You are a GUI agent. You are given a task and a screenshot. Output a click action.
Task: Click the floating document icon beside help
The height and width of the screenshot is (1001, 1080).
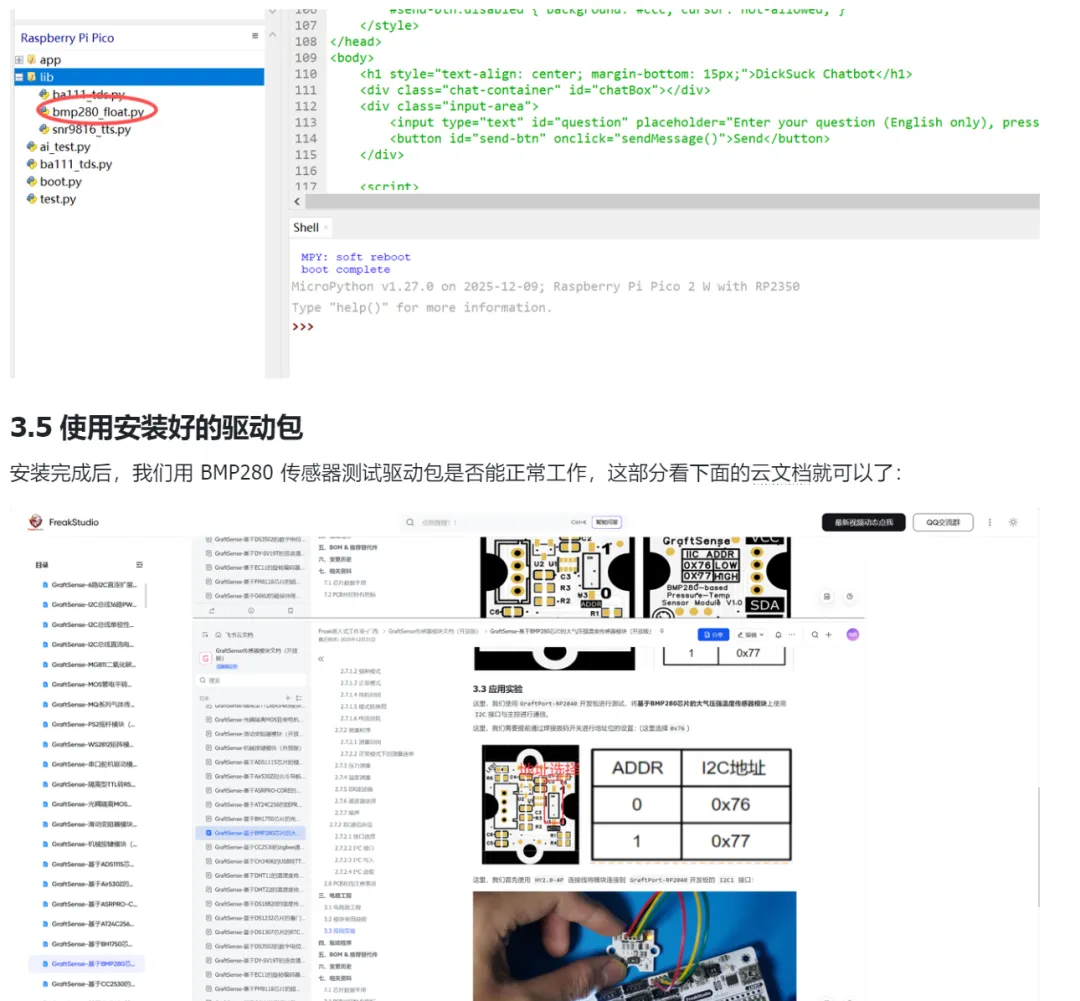coord(827,597)
